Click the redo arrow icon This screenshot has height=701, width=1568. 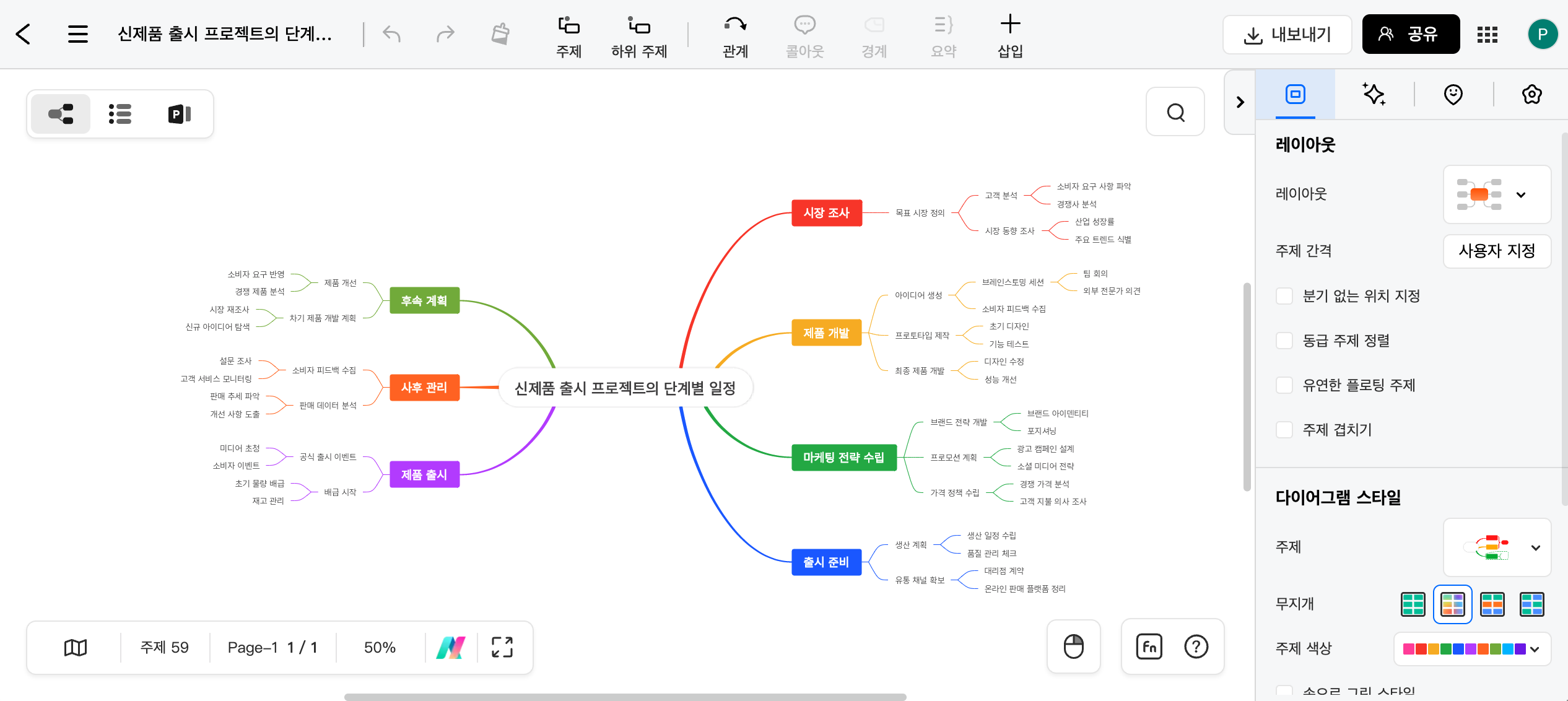coord(445,34)
